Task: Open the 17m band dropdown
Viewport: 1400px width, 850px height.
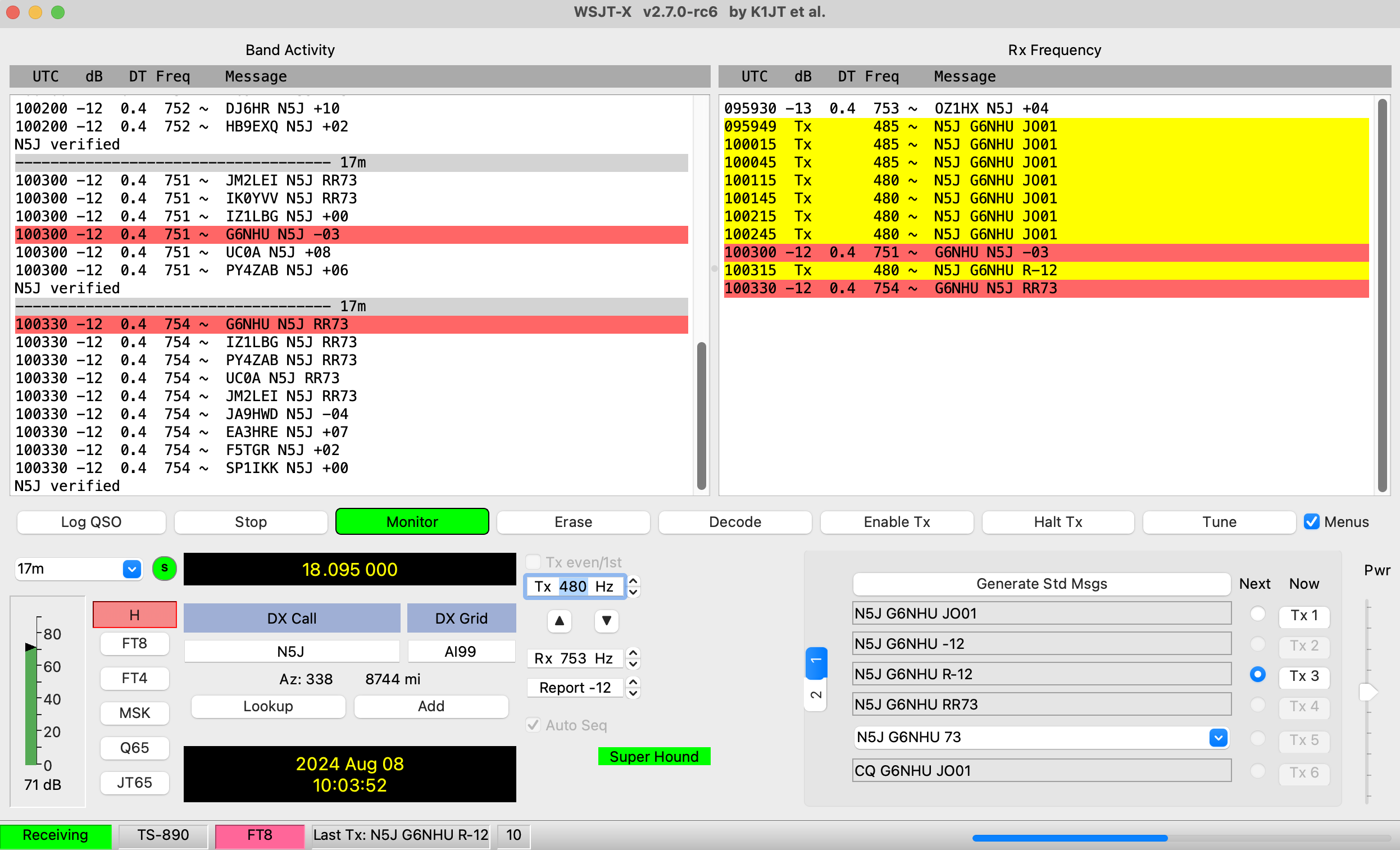Action: pos(131,568)
